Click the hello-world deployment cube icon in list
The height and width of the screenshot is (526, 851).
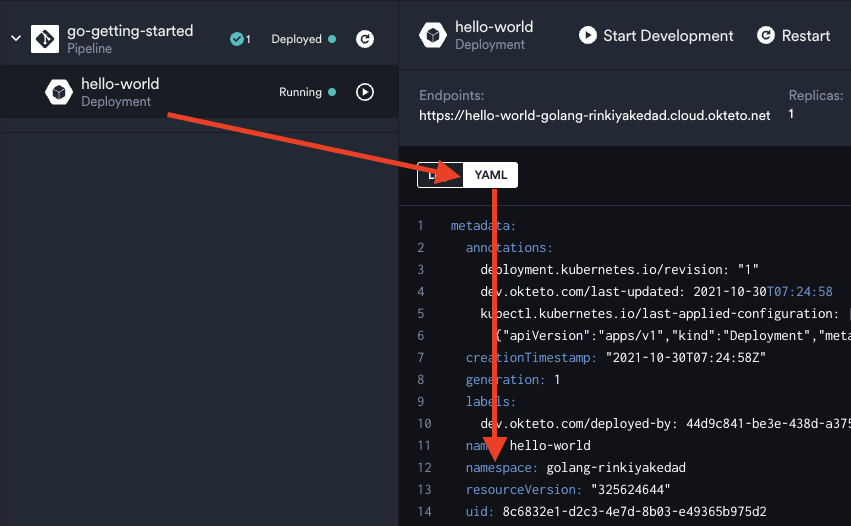59,92
